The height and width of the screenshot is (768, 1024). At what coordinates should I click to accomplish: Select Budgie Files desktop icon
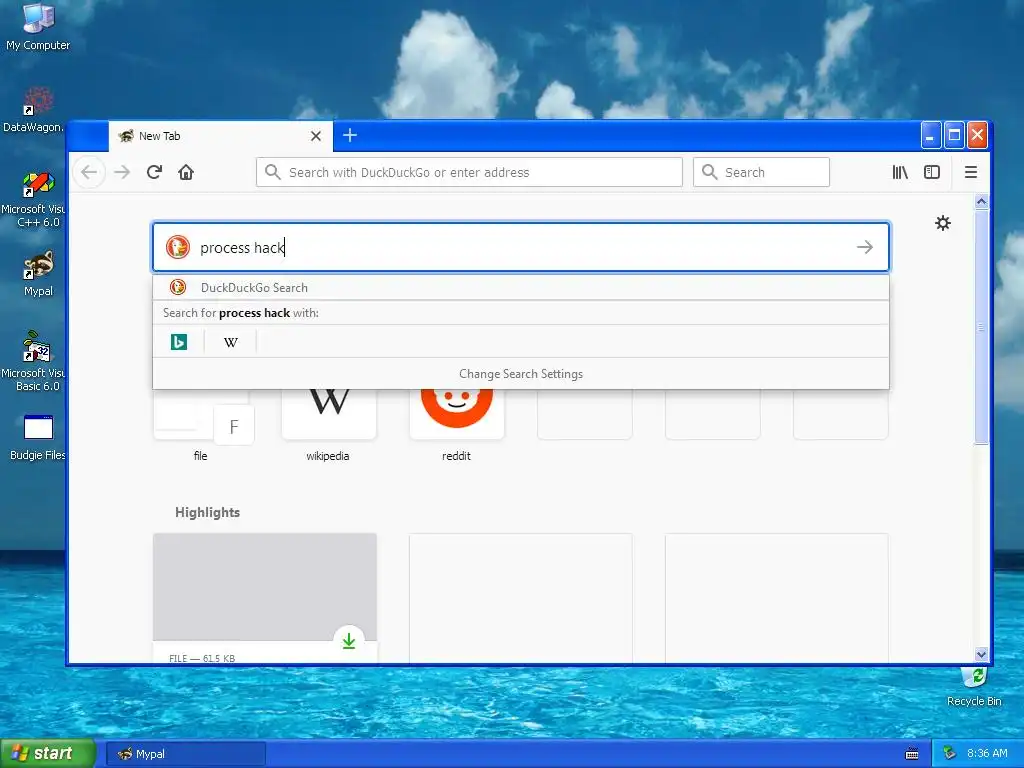37,438
